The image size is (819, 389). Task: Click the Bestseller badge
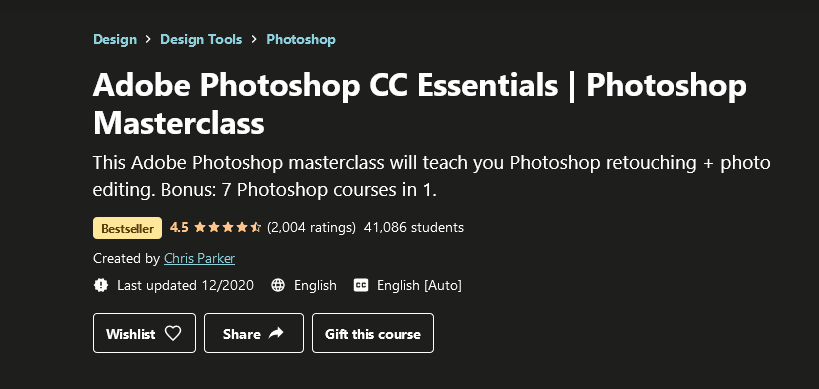pyautogui.click(x=127, y=228)
